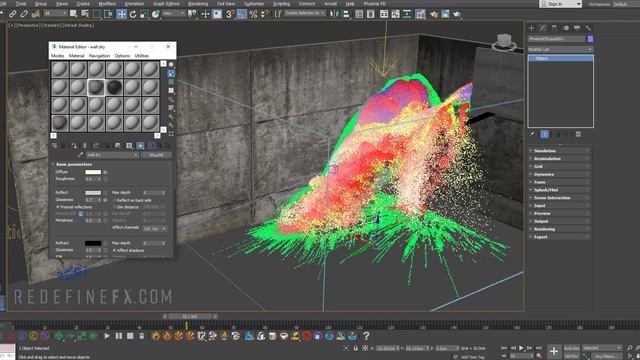Toggle the Backlight icon in Material Editor
This screenshot has height=360, width=640.
click(x=171, y=73)
